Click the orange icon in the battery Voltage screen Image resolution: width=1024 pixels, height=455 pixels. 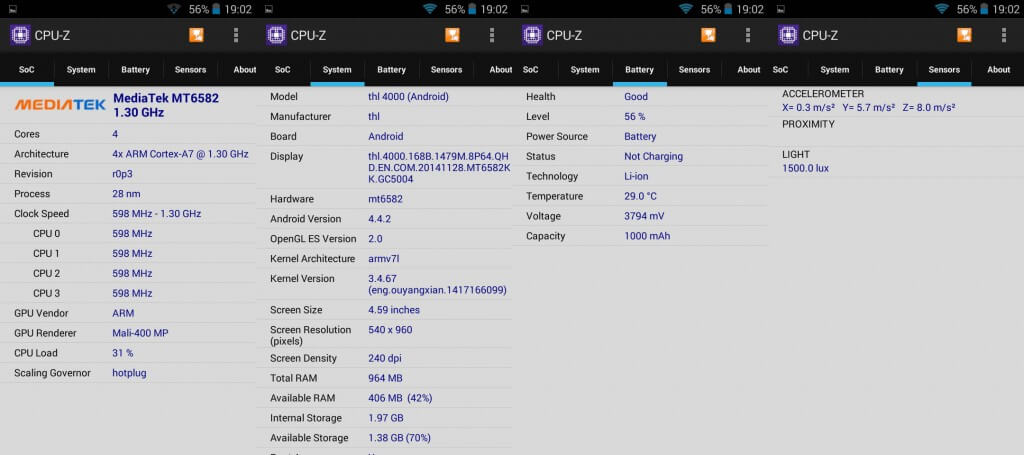708,35
